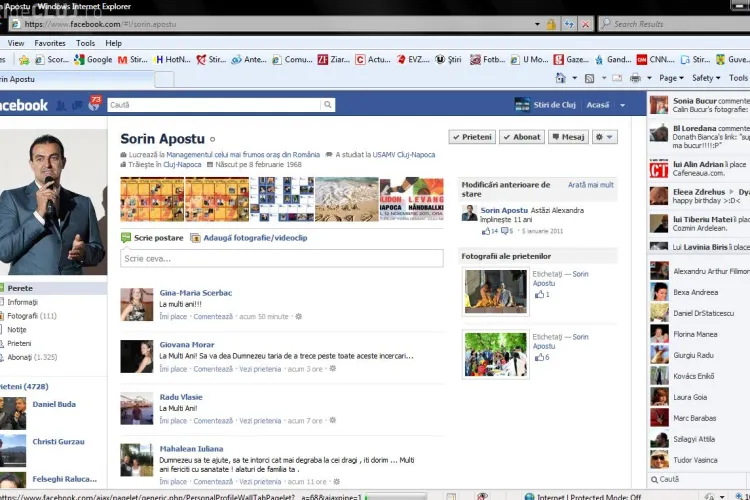Viewport: 750px width, 500px height.
Task: Expand the Safety dropdown menu
Action: [x=706, y=78]
